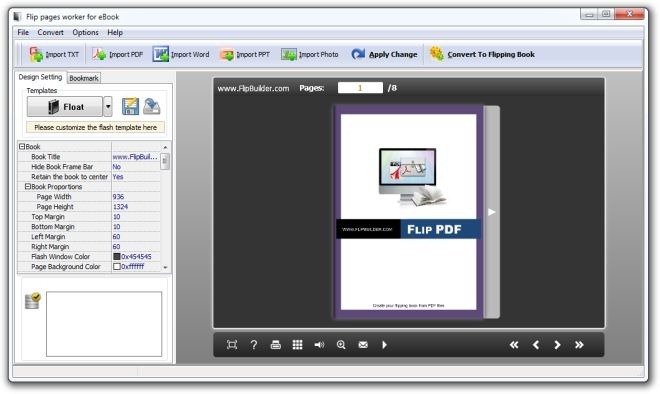Click the database check icon below the settings
This screenshot has width=660, height=394.
32,301
